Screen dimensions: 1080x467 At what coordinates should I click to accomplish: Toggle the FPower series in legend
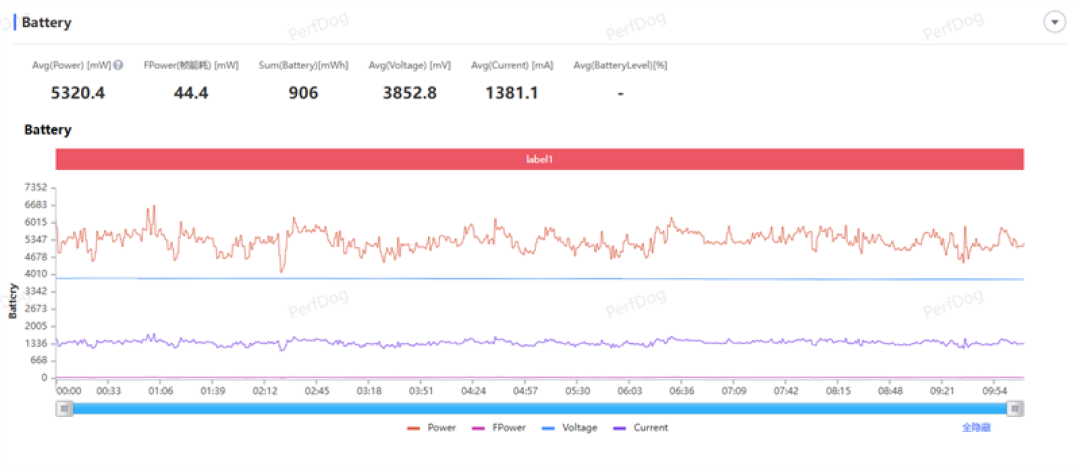click(499, 428)
